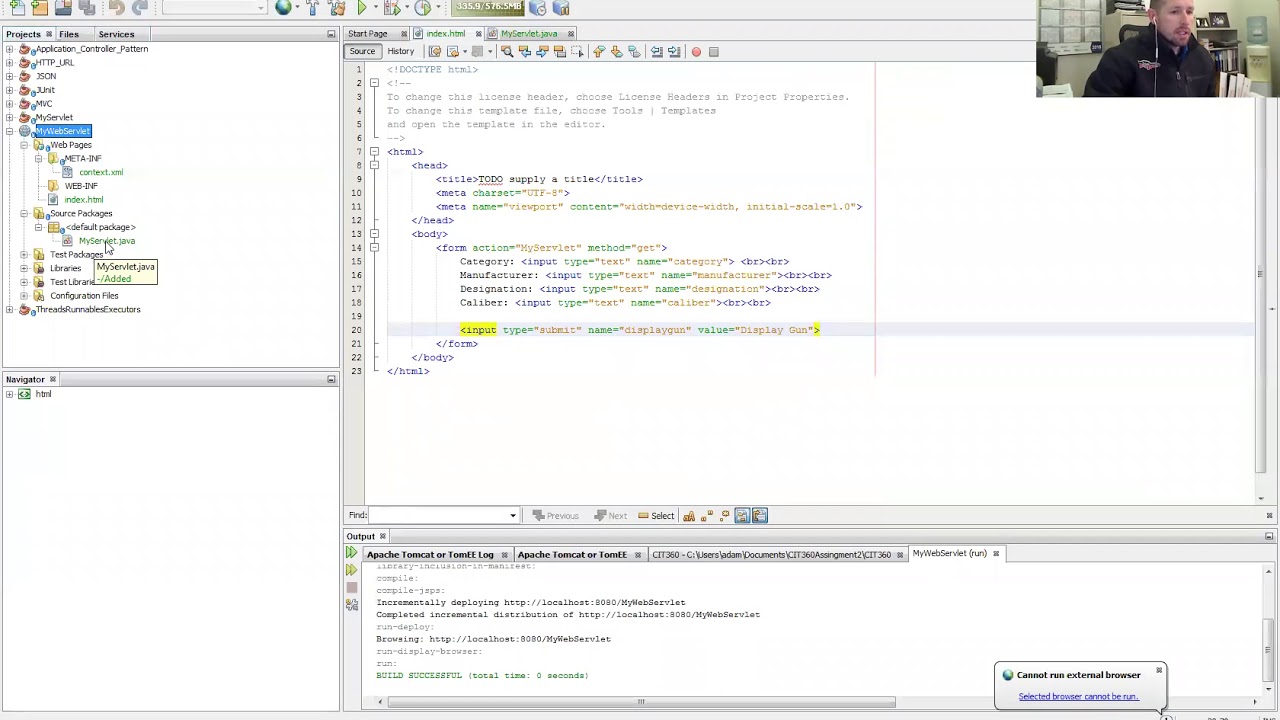Screen dimensions: 1280x720
Task: Run the project with green play icon
Action: [362, 8]
